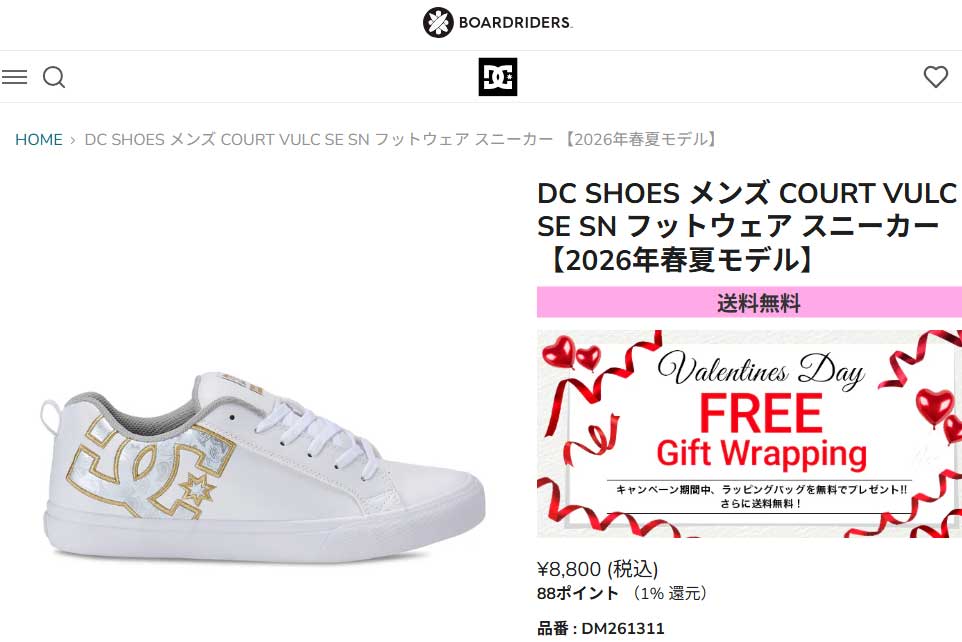
Task: Open the hamburger navigation menu
Action: click(x=14, y=77)
